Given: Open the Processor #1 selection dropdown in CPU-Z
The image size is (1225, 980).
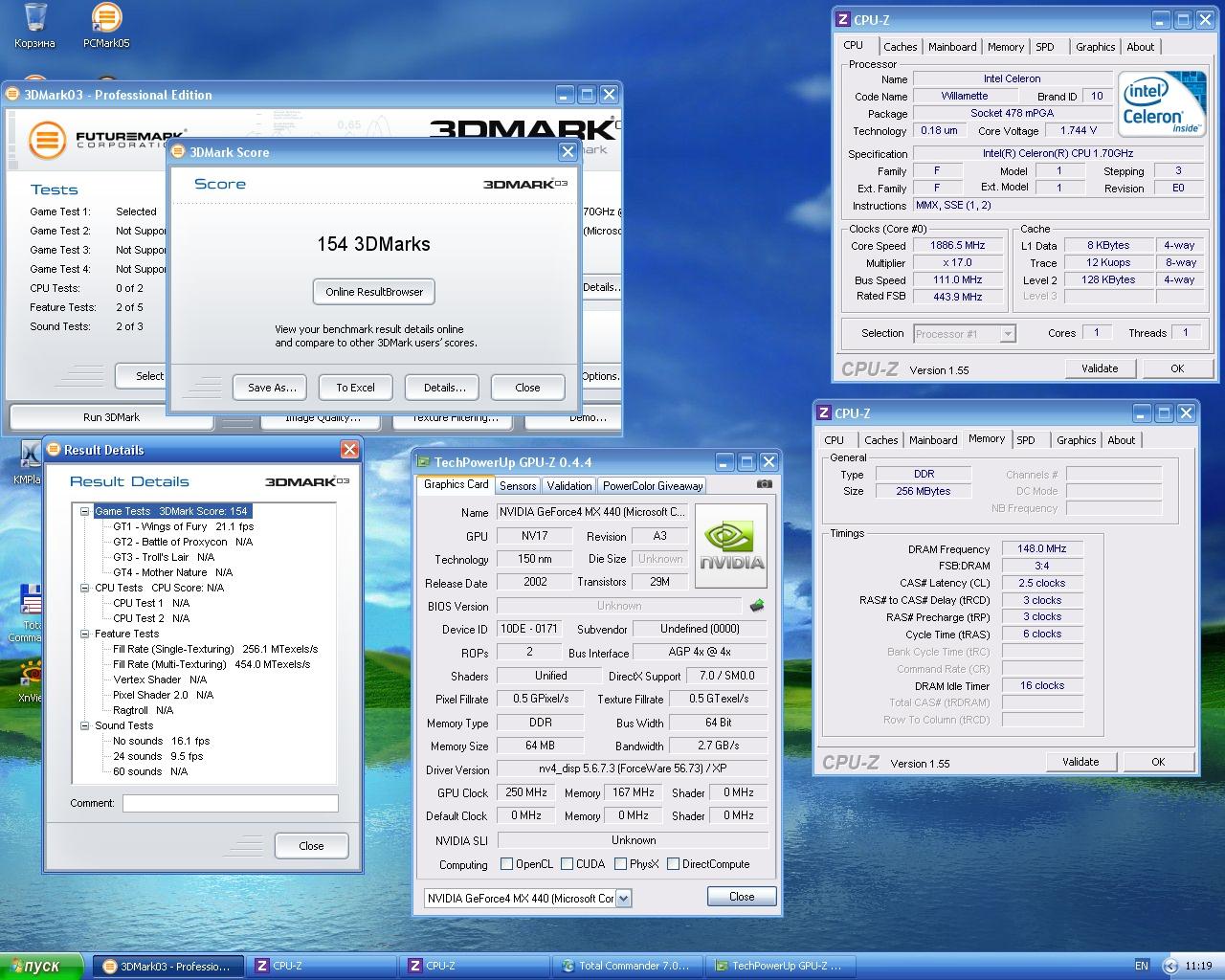Looking at the screenshot, I should pyautogui.click(x=1007, y=334).
